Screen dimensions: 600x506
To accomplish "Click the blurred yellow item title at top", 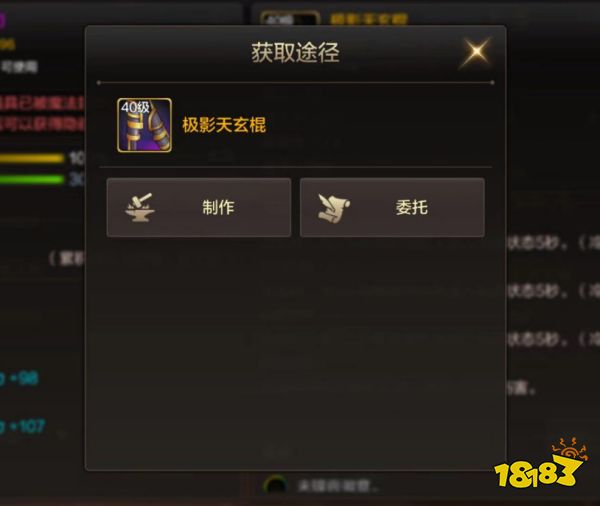I will [x=368, y=19].
